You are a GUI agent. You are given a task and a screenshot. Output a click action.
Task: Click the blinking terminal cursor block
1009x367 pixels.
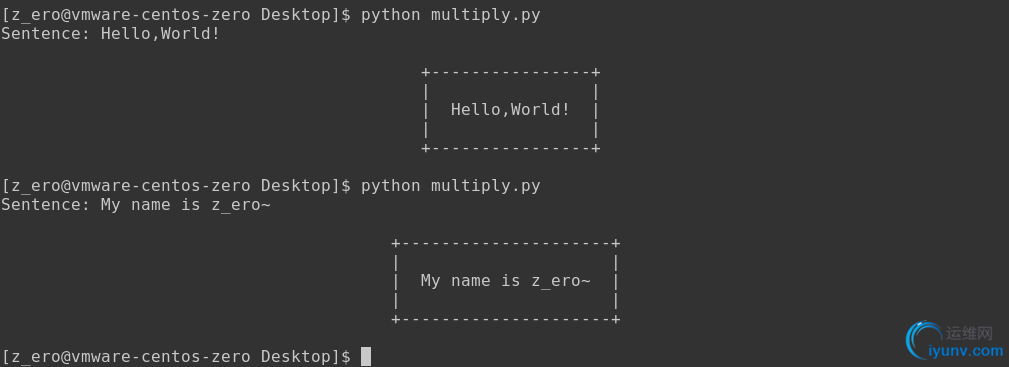pos(366,356)
